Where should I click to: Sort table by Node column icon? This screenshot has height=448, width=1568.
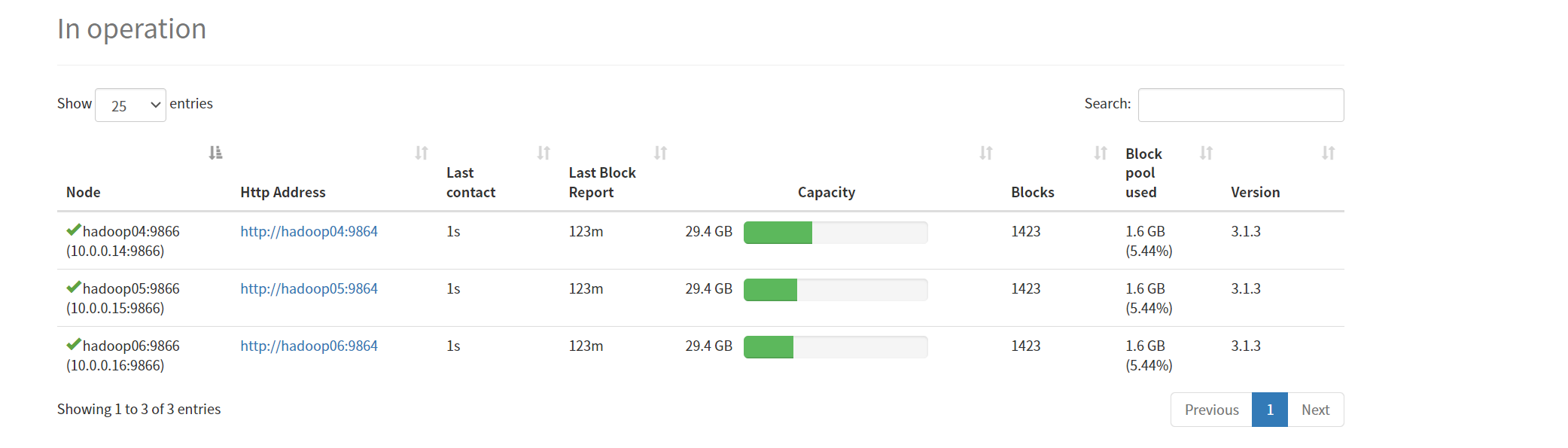[x=215, y=153]
